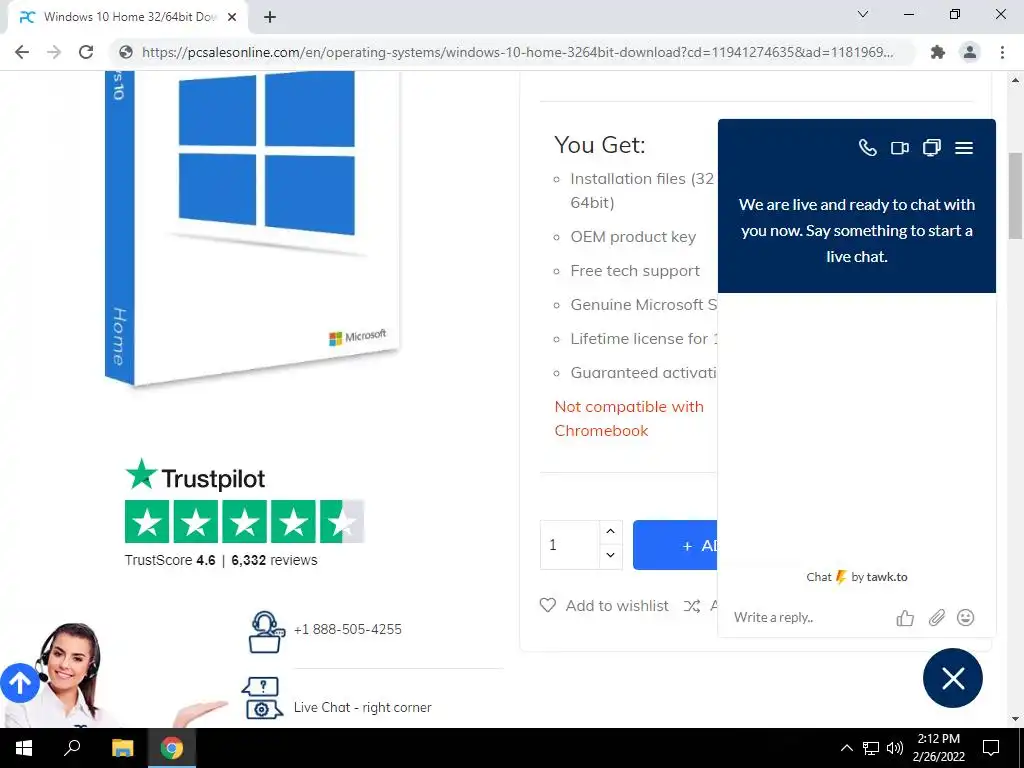Viewport: 1024px width, 768px height.
Task: Open the chat widget hamburger menu
Action: pyautogui.click(x=964, y=148)
